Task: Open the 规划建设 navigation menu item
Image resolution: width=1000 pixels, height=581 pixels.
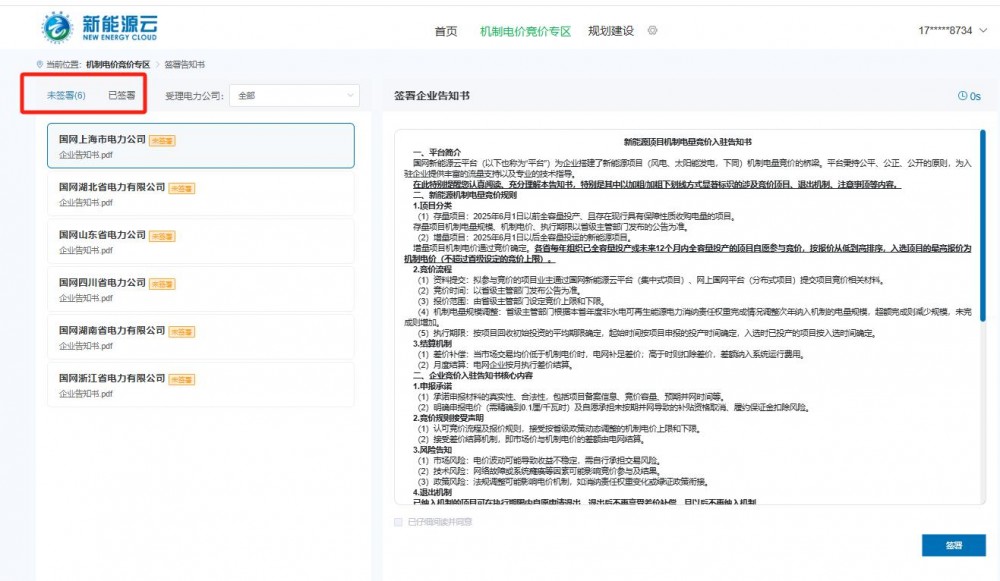Action: point(611,31)
